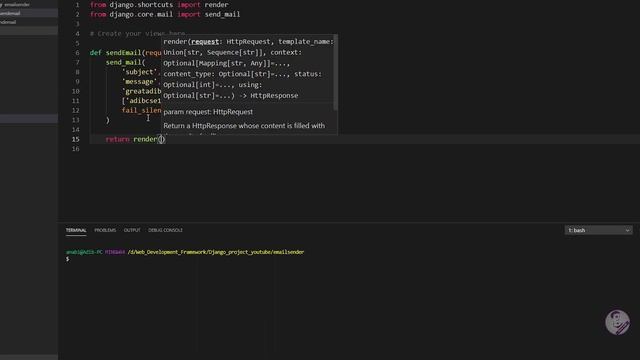This screenshot has width=640, height=360.
Task: Click the 'subject' string argument
Action: [x=139, y=72]
